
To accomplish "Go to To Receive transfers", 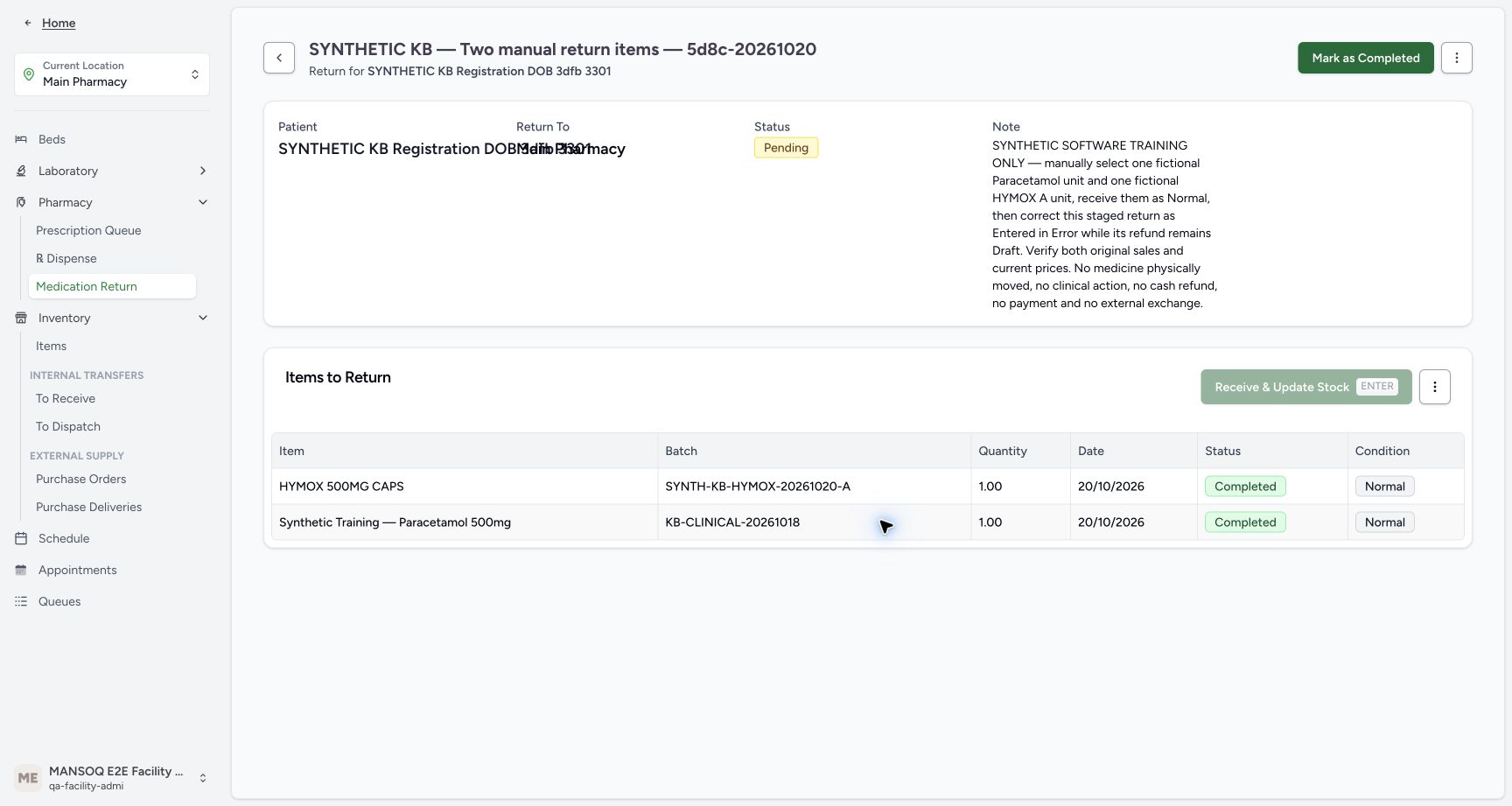I will 66,398.
